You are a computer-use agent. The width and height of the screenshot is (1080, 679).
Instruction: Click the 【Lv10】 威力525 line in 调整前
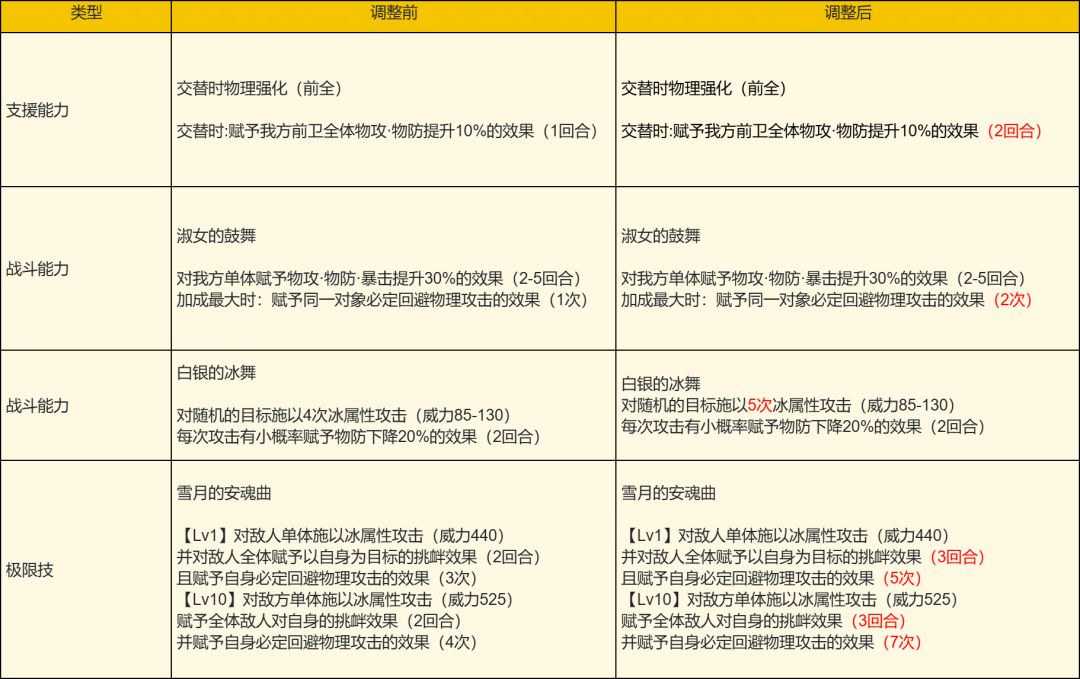pos(346,600)
